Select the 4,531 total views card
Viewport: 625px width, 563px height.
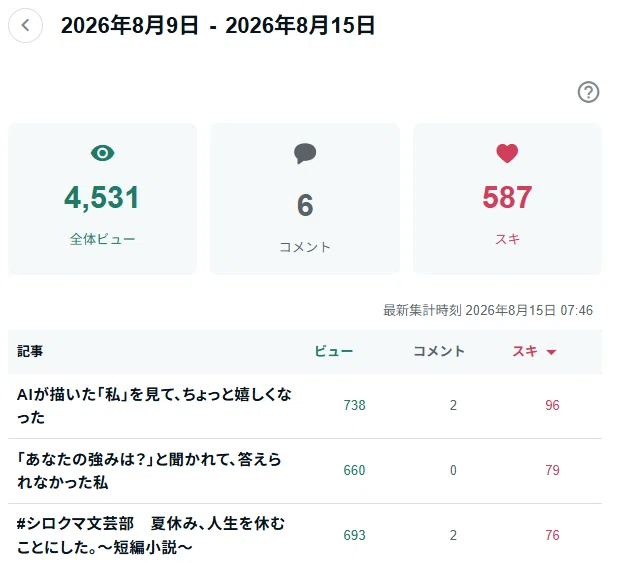pyautogui.click(x=102, y=199)
